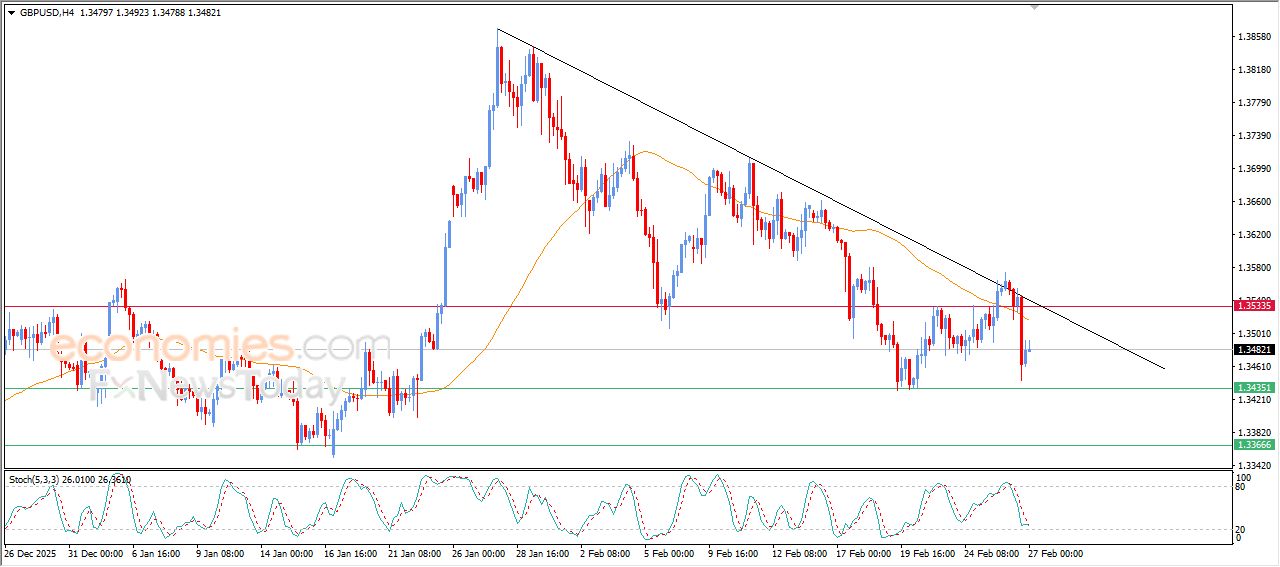Screen dimensions: 1280x567
Task: Click the 28 Jan 16:00 date label
Action: 541,553
